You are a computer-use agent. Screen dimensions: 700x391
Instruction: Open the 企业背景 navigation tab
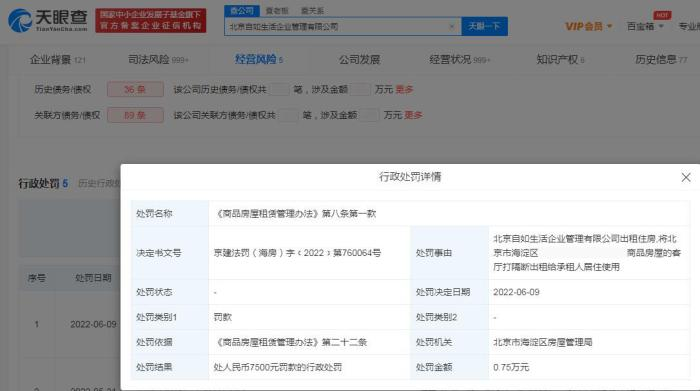coord(57,59)
